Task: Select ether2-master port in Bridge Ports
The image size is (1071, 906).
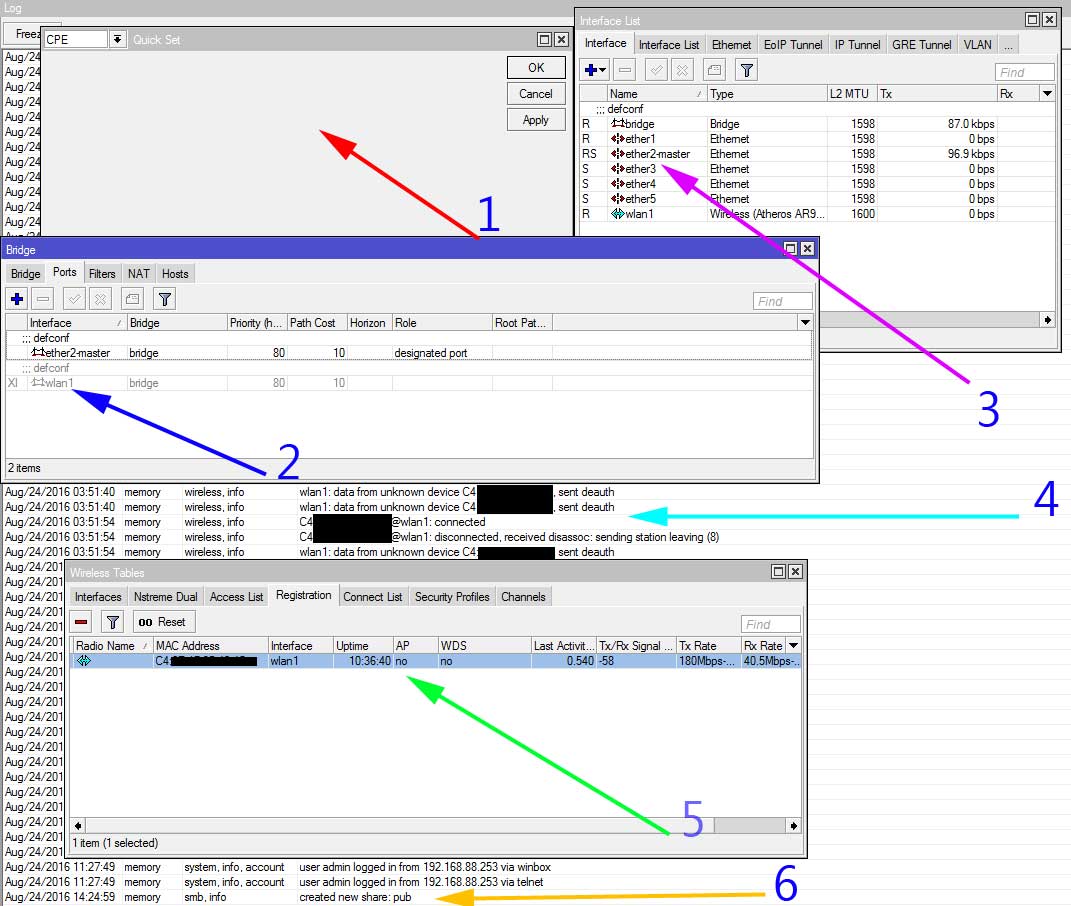Action: click(409, 353)
